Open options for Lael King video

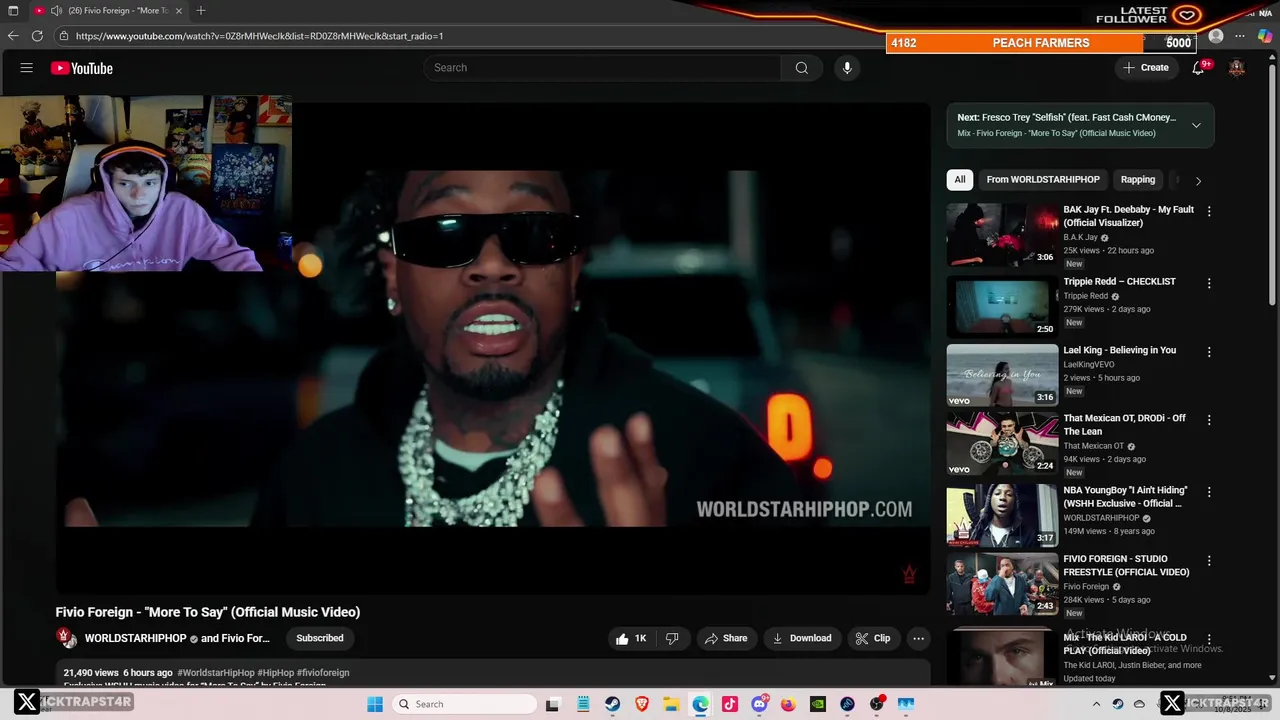(1209, 352)
